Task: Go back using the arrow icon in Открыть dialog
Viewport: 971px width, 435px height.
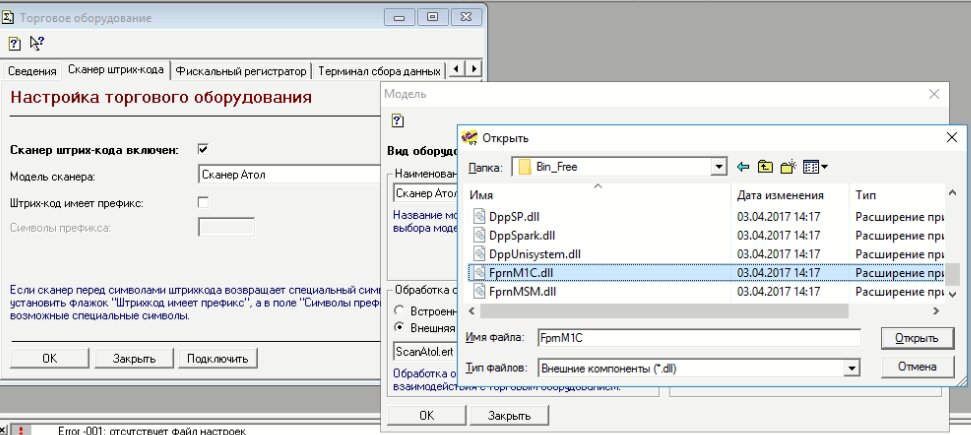Action: [x=743, y=167]
